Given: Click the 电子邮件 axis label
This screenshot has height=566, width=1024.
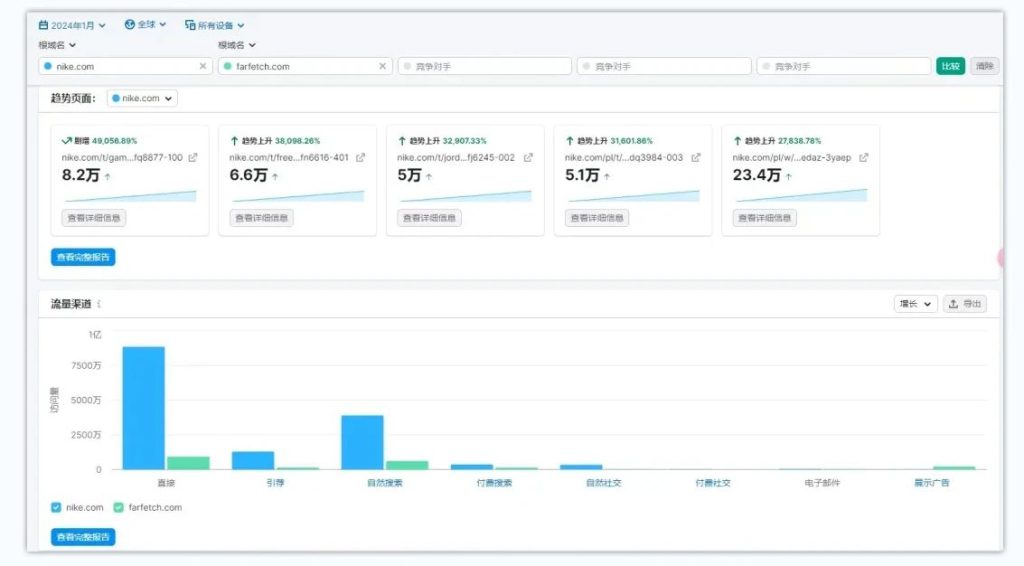Looking at the screenshot, I should [x=822, y=483].
